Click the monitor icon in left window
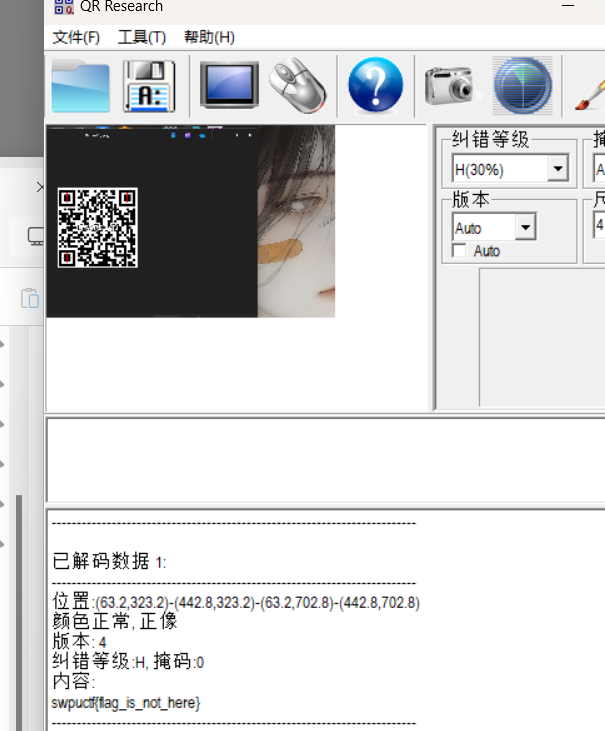 tap(35, 236)
